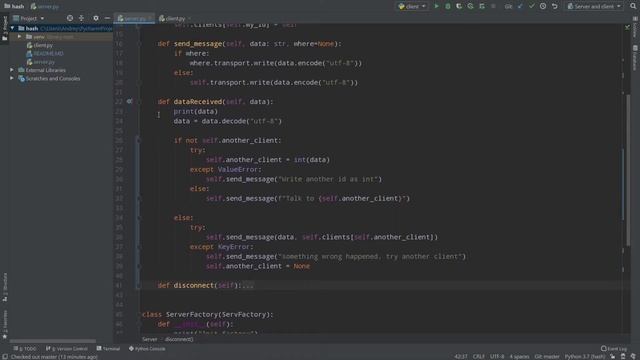Click the 4 spaces indent indicator

tap(519, 357)
